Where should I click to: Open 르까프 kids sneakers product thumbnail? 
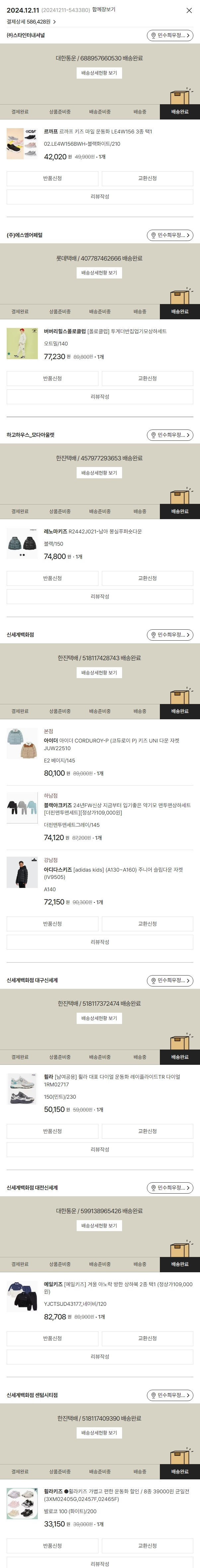pyautogui.click(x=23, y=144)
